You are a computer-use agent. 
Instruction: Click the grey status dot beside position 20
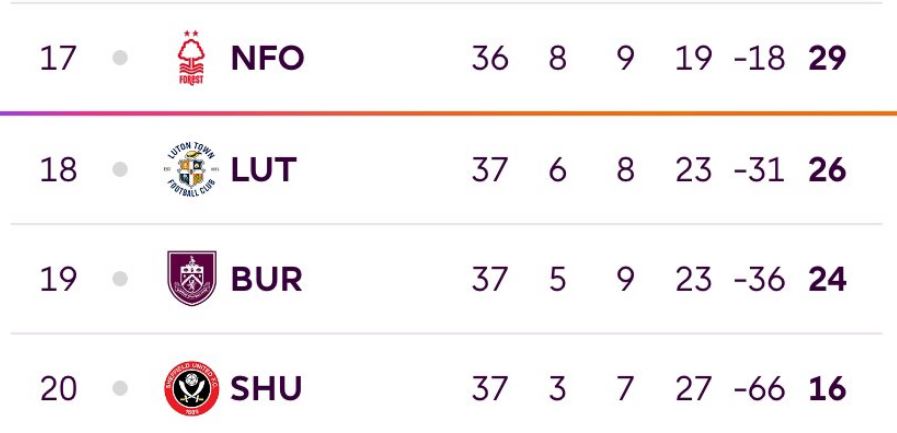point(120,388)
